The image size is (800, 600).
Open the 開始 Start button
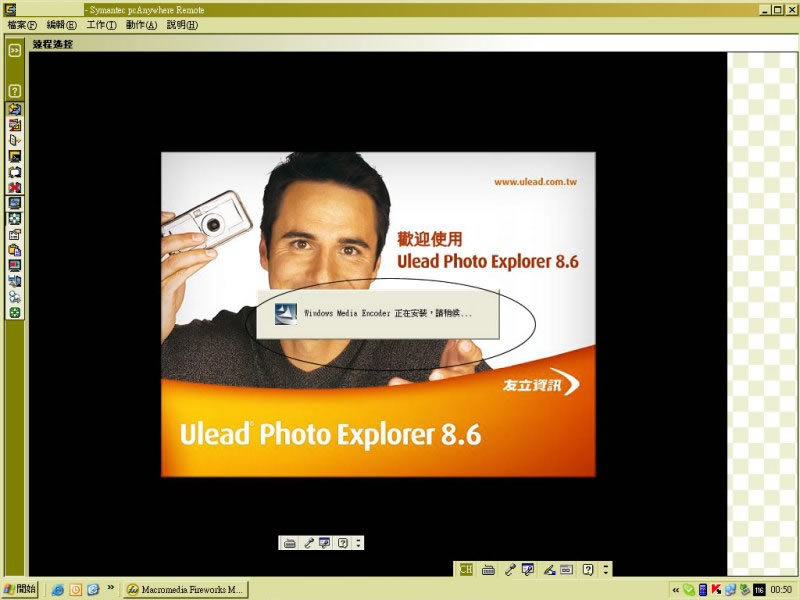(x=20, y=589)
